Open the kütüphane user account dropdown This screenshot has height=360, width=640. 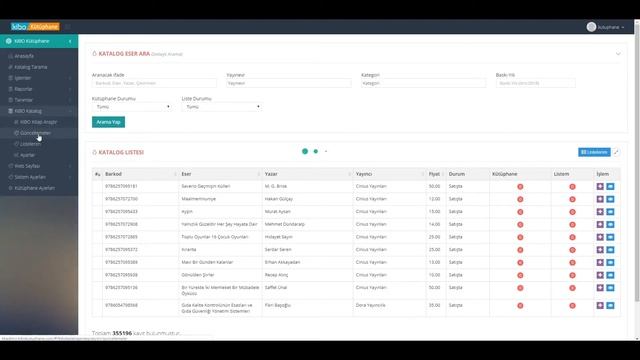point(611,27)
